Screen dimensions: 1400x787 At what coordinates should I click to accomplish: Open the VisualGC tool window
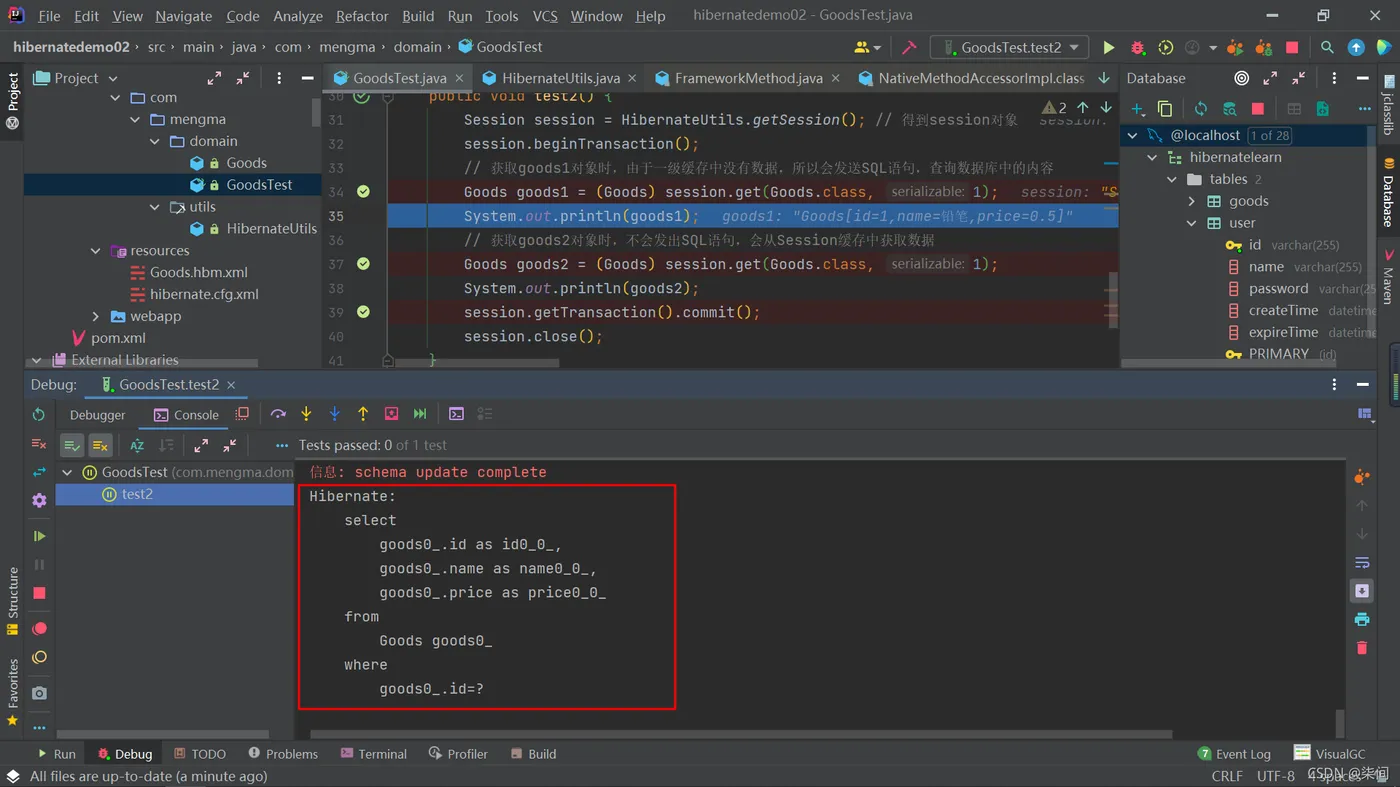[1329, 754]
